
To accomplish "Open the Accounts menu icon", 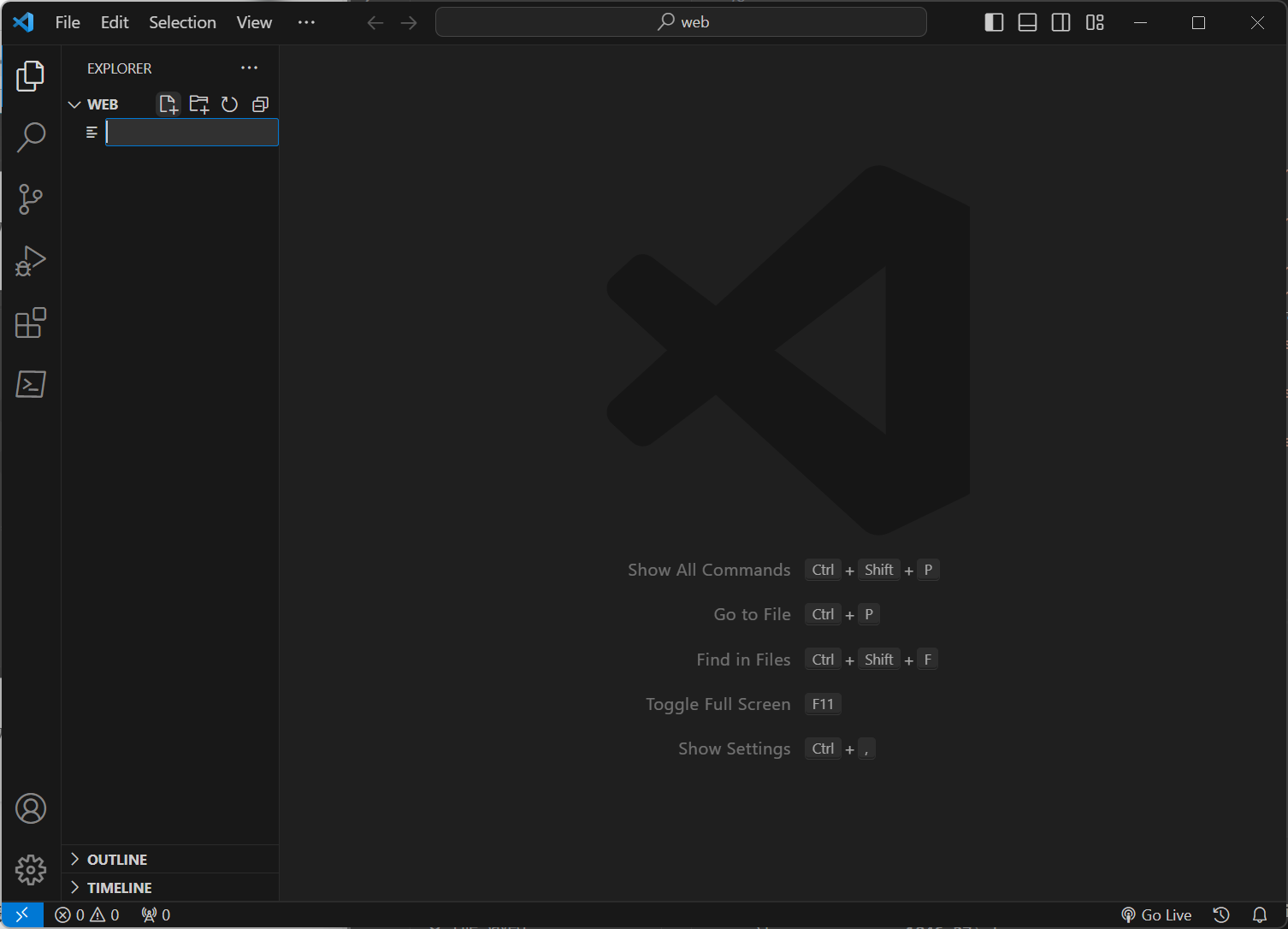I will tap(31, 808).
